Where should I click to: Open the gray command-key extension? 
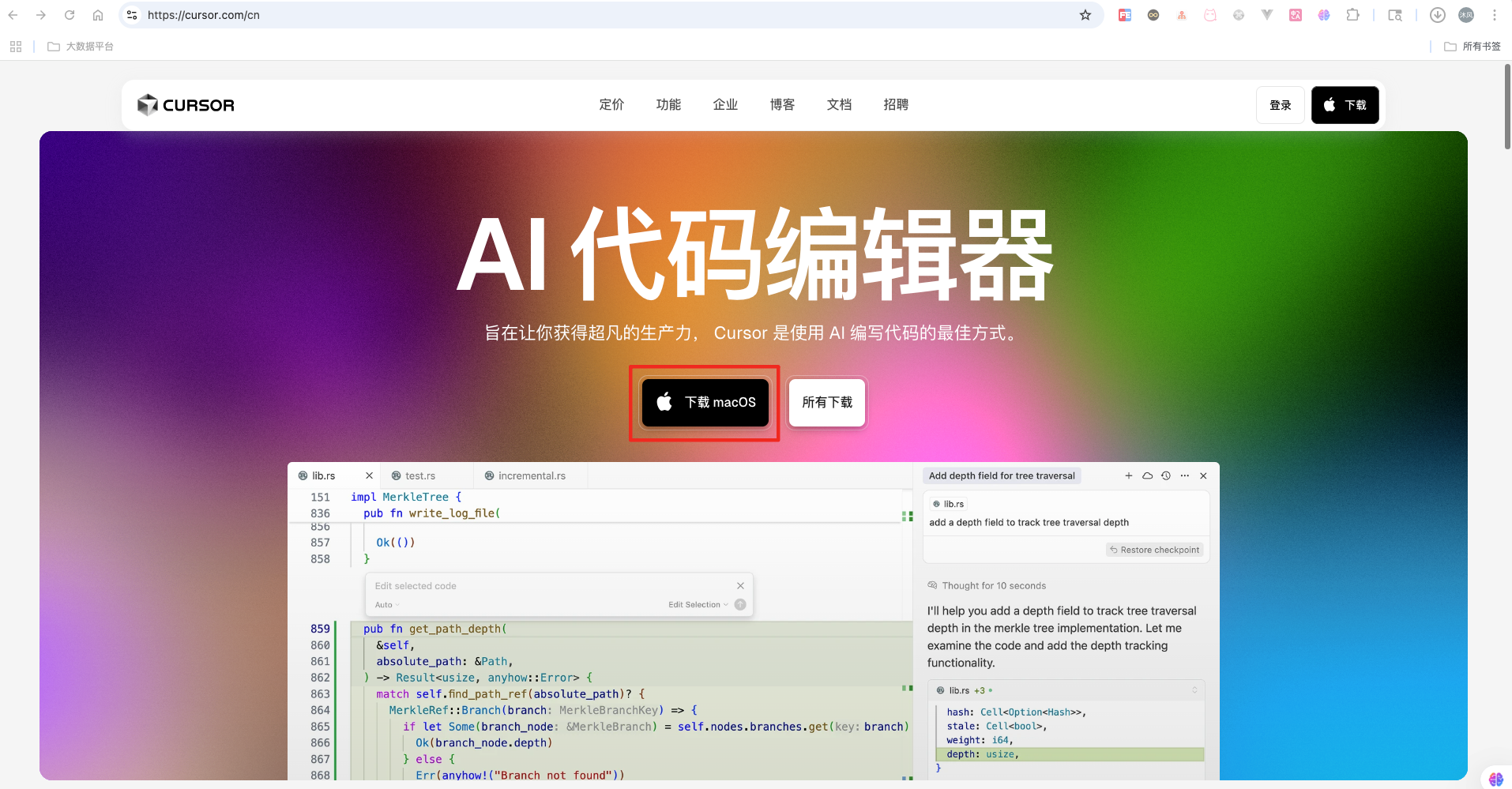click(x=1239, y=15)
